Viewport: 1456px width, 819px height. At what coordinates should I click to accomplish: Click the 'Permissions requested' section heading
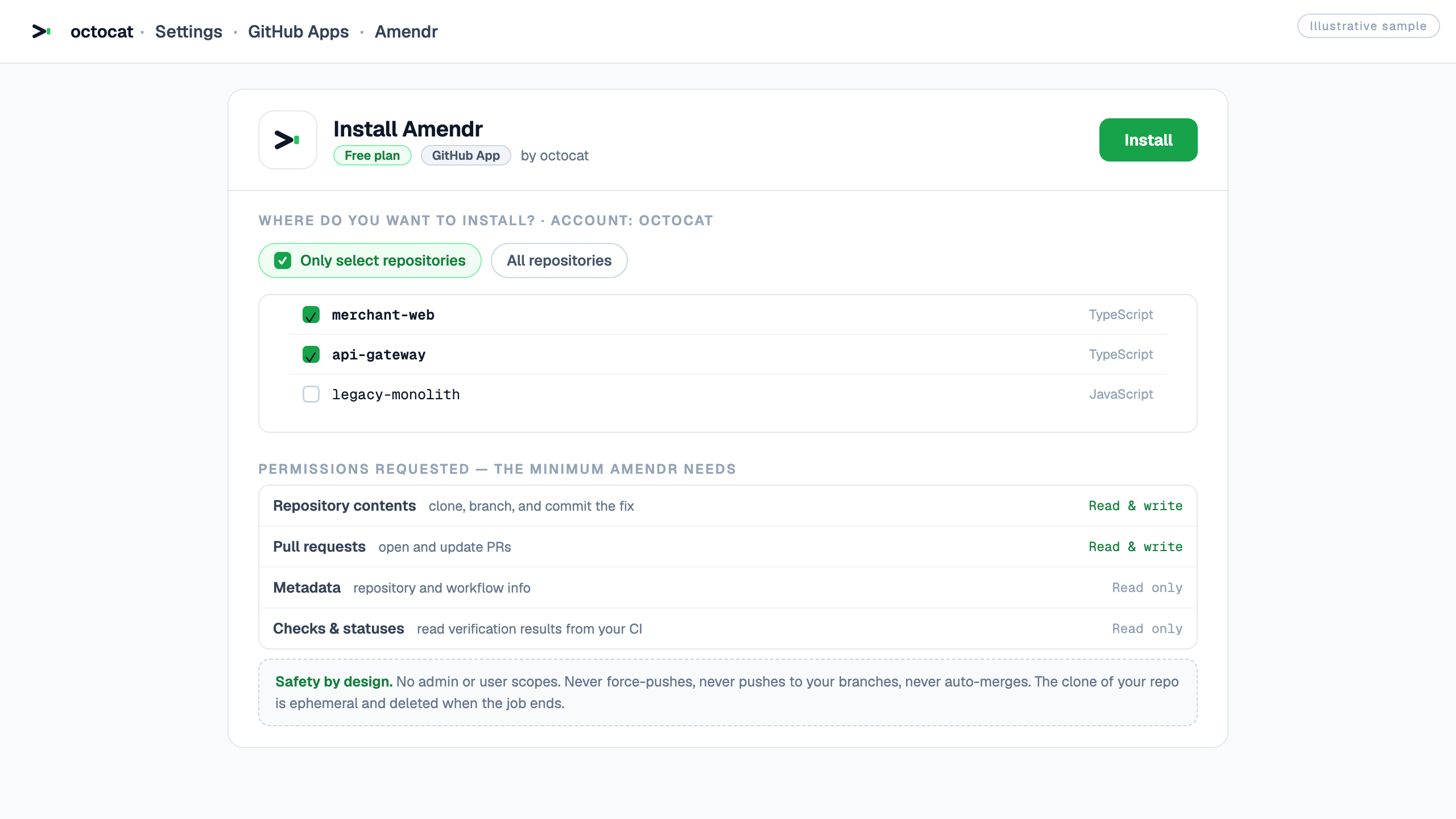click(x=497, y=469)
